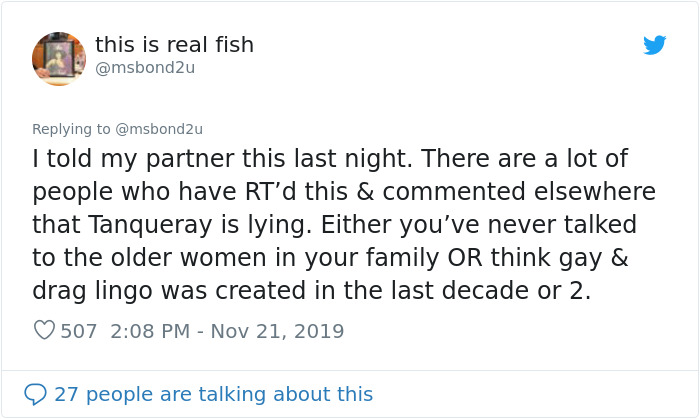The width and height of the screenshot is (700, 419).
Task: Click @msbond2u in the "Replying to" line
Action: 159,129
